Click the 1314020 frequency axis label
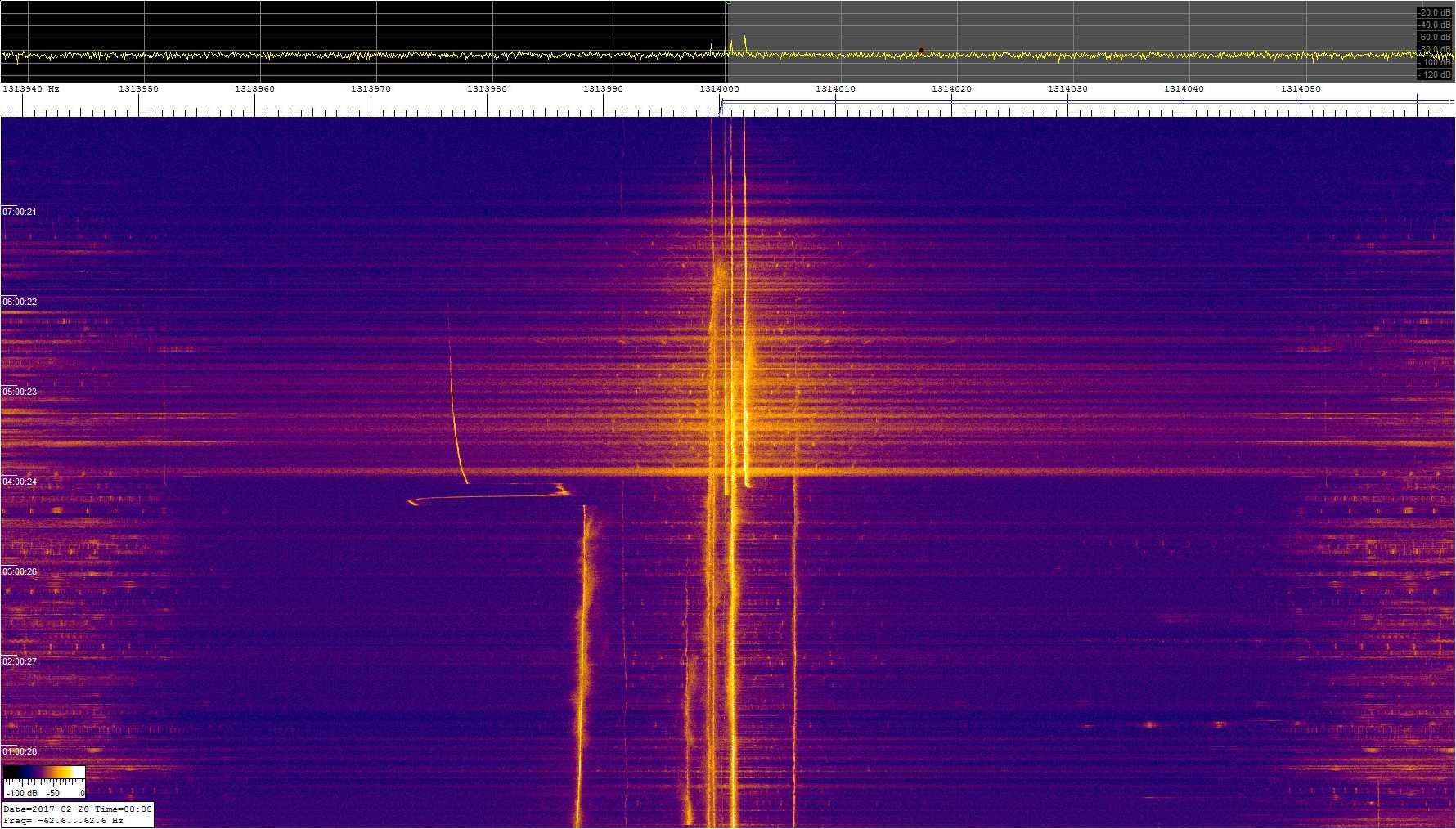 [x=952, y=88]
